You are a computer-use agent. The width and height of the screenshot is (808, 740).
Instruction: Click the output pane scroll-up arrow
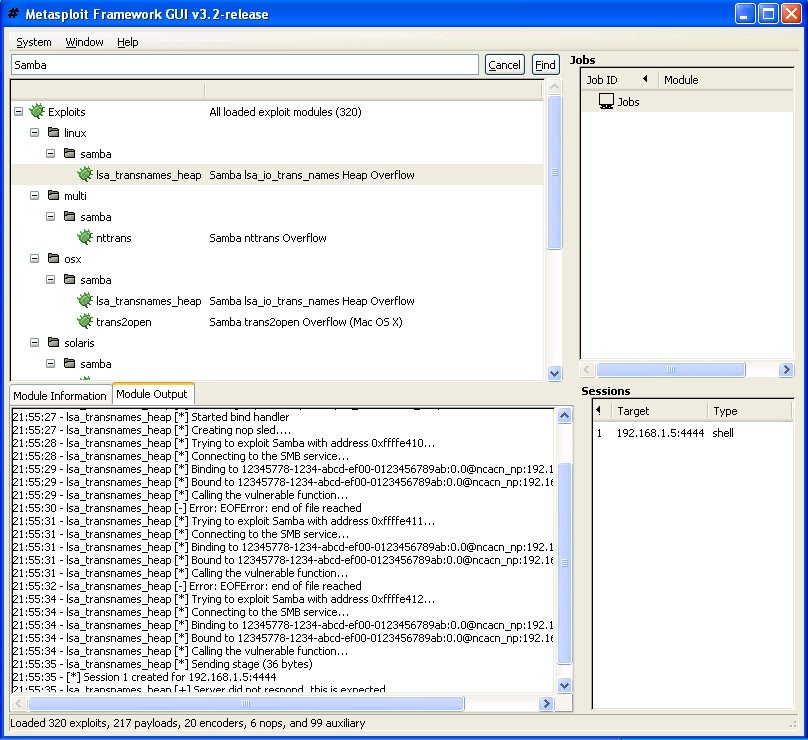[x=565, y=415]
